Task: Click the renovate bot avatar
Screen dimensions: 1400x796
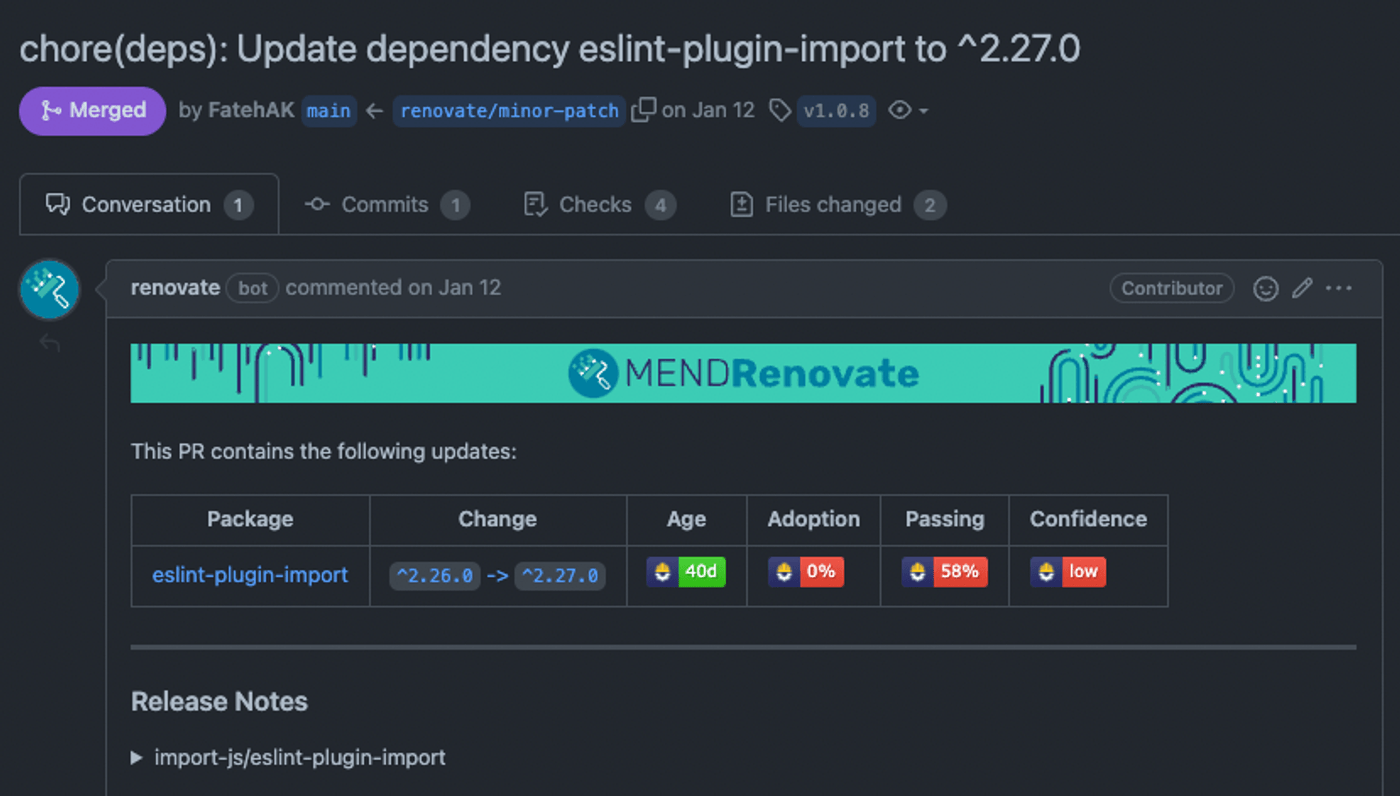Action: point(49,289)
